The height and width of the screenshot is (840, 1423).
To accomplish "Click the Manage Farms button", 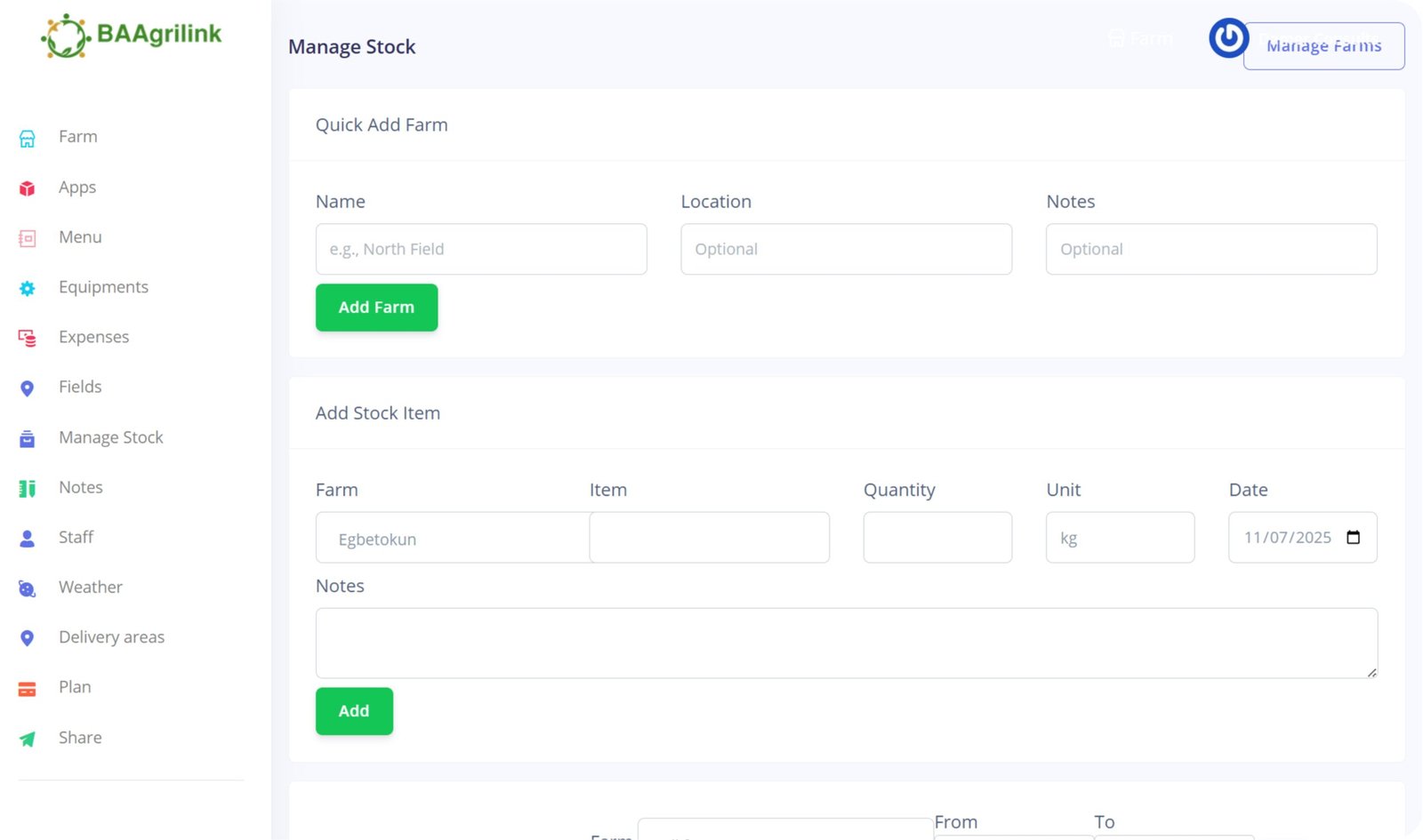I will coord(1323,46).
